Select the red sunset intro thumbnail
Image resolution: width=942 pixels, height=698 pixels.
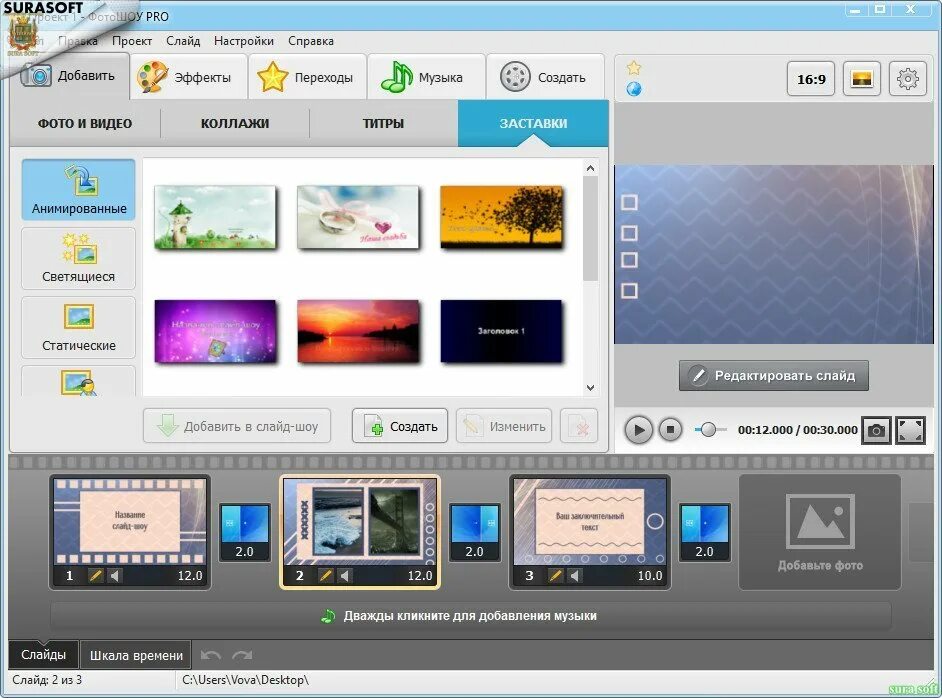(358, 332)
